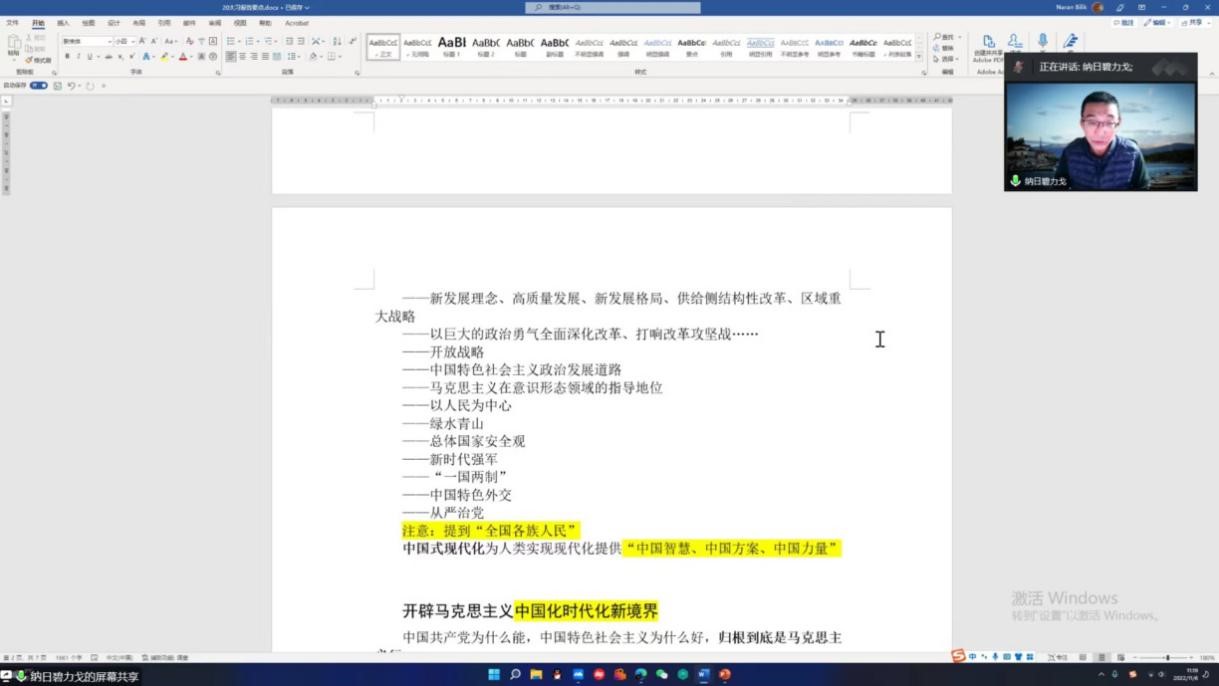
Task: Adjust the zoom slider in status bar
Action: 1167,657
